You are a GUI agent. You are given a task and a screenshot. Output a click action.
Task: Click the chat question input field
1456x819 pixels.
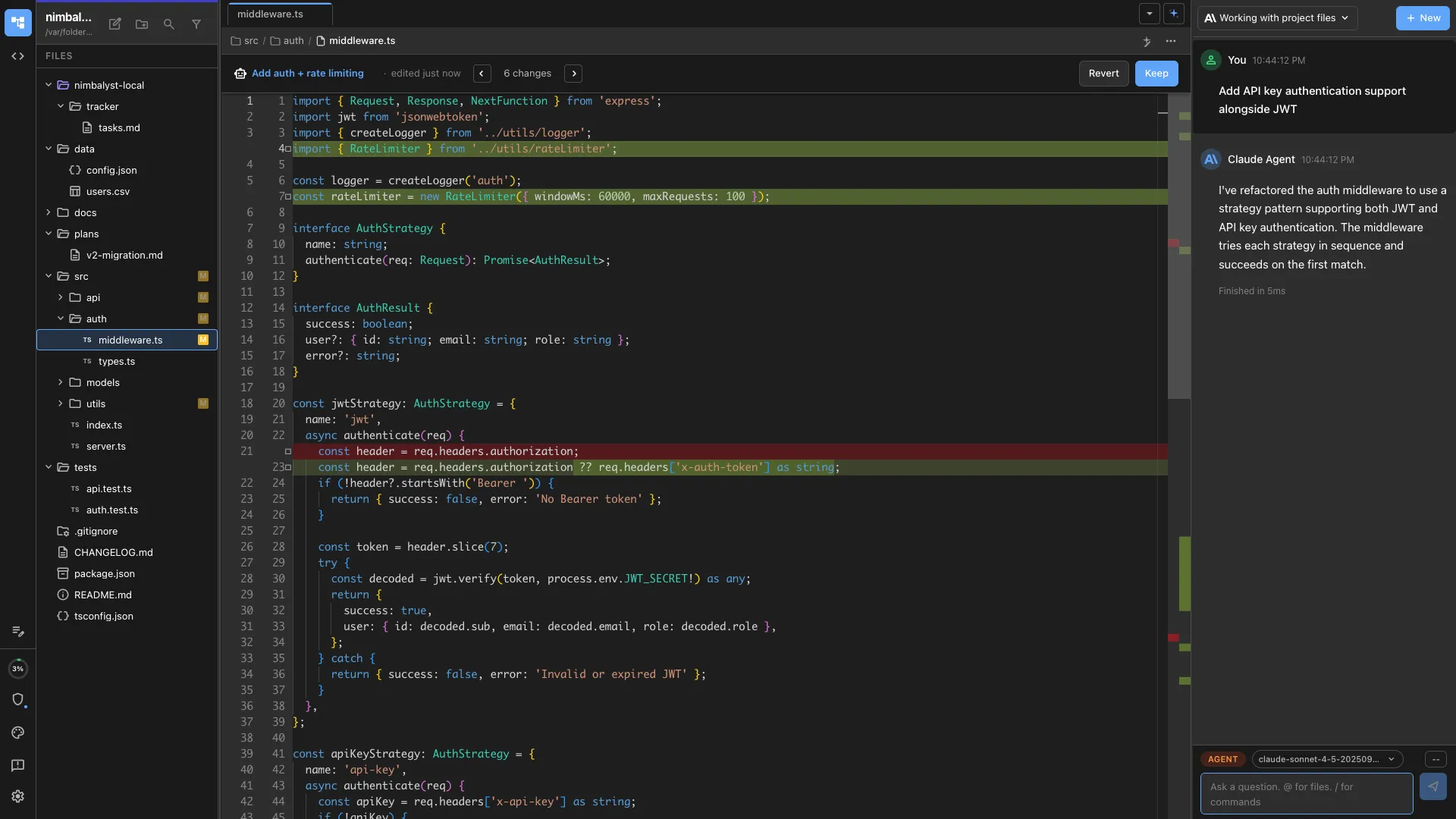pyautogui.click(x=1304, y=793)
